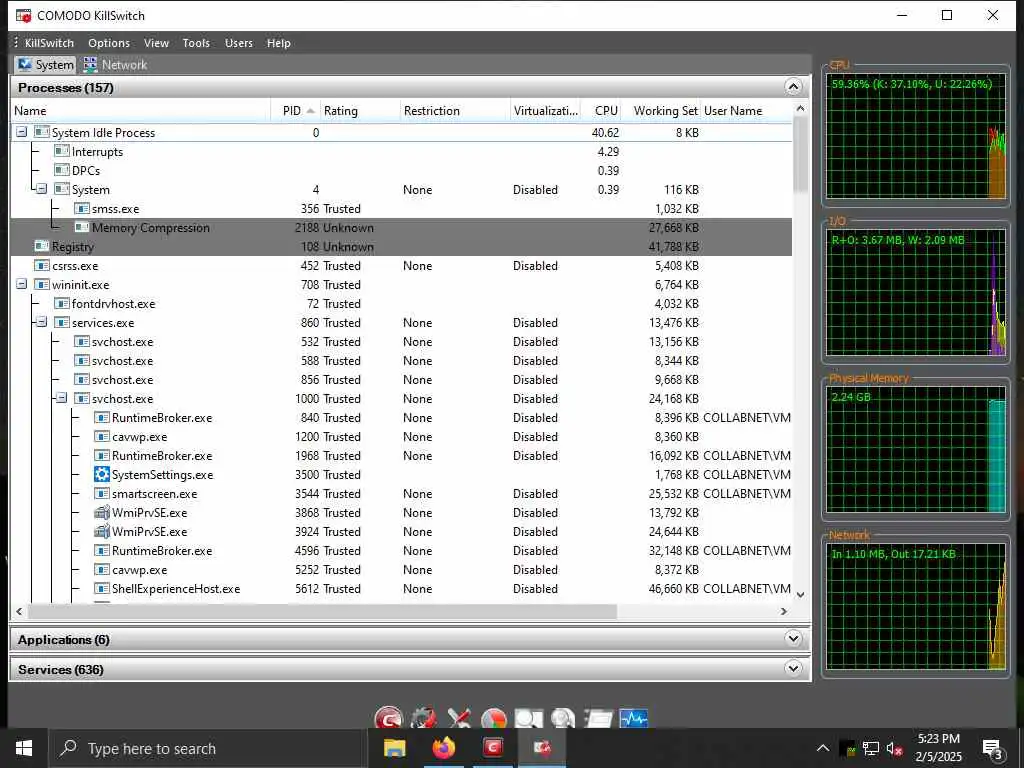Click the CPU usage graph

[916, 136]
